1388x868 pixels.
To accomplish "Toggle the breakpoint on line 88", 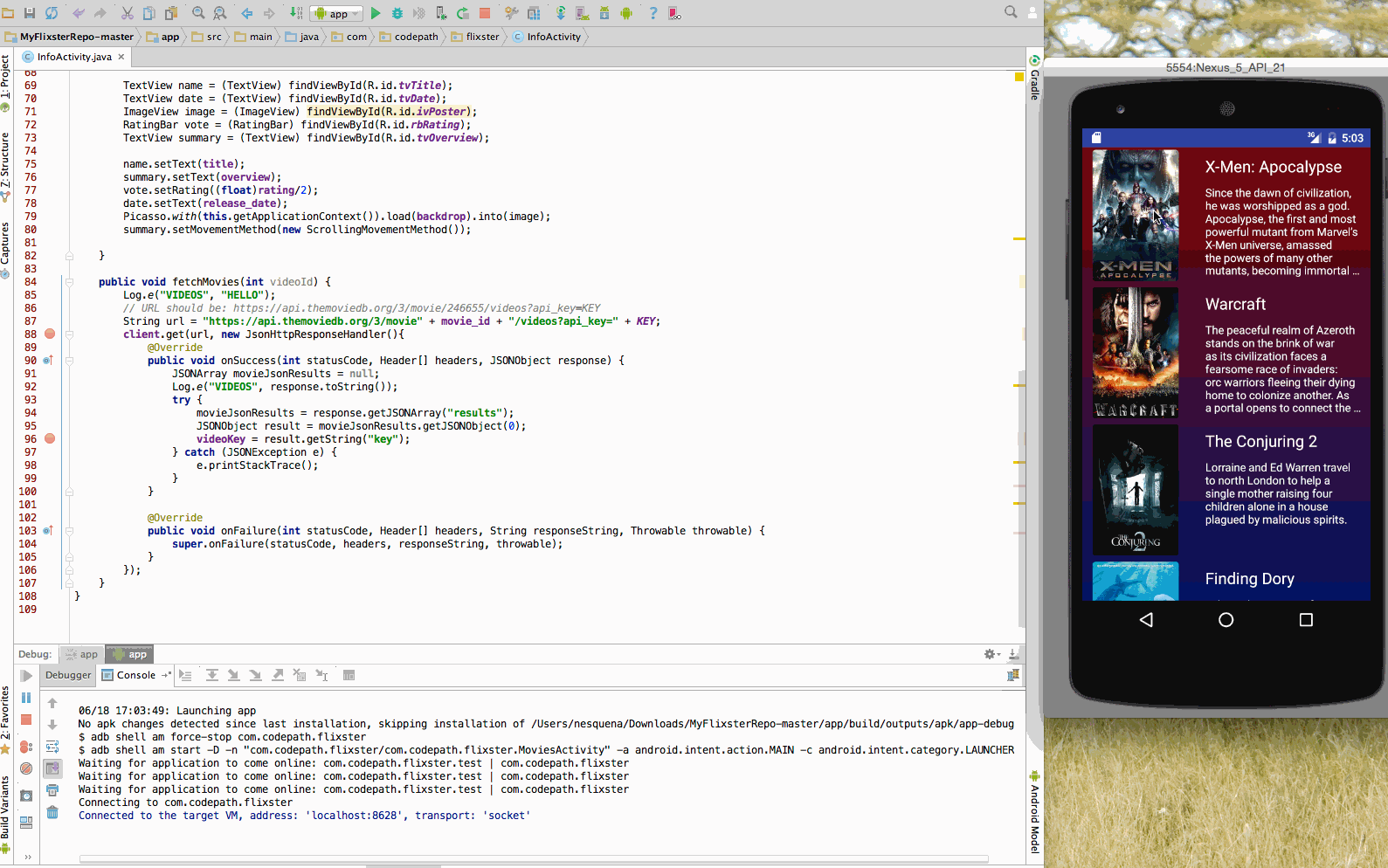I will 50,334.
